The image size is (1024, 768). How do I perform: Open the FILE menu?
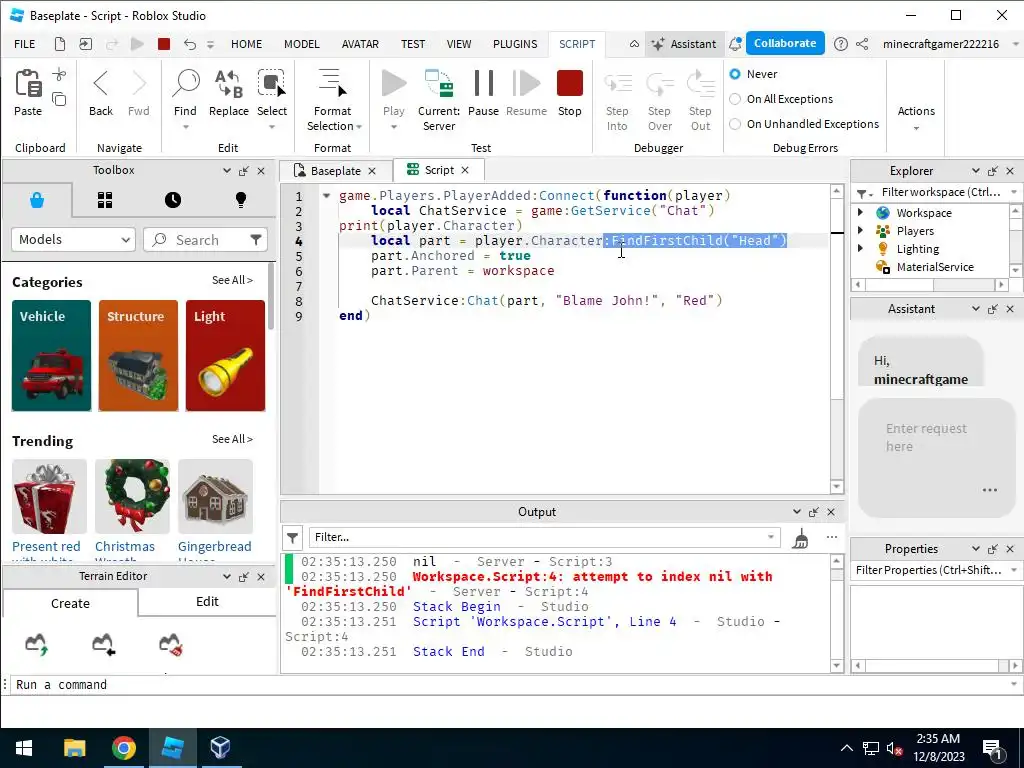coord(24,44)
